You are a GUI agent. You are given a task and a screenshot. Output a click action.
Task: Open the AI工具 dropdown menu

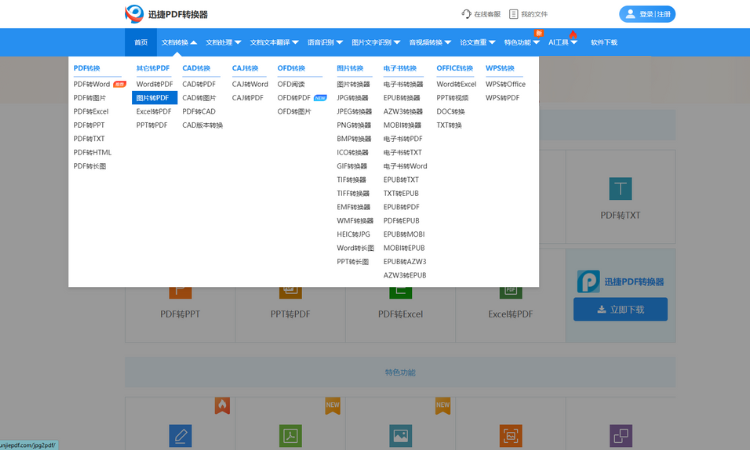(x=561, y=43)
